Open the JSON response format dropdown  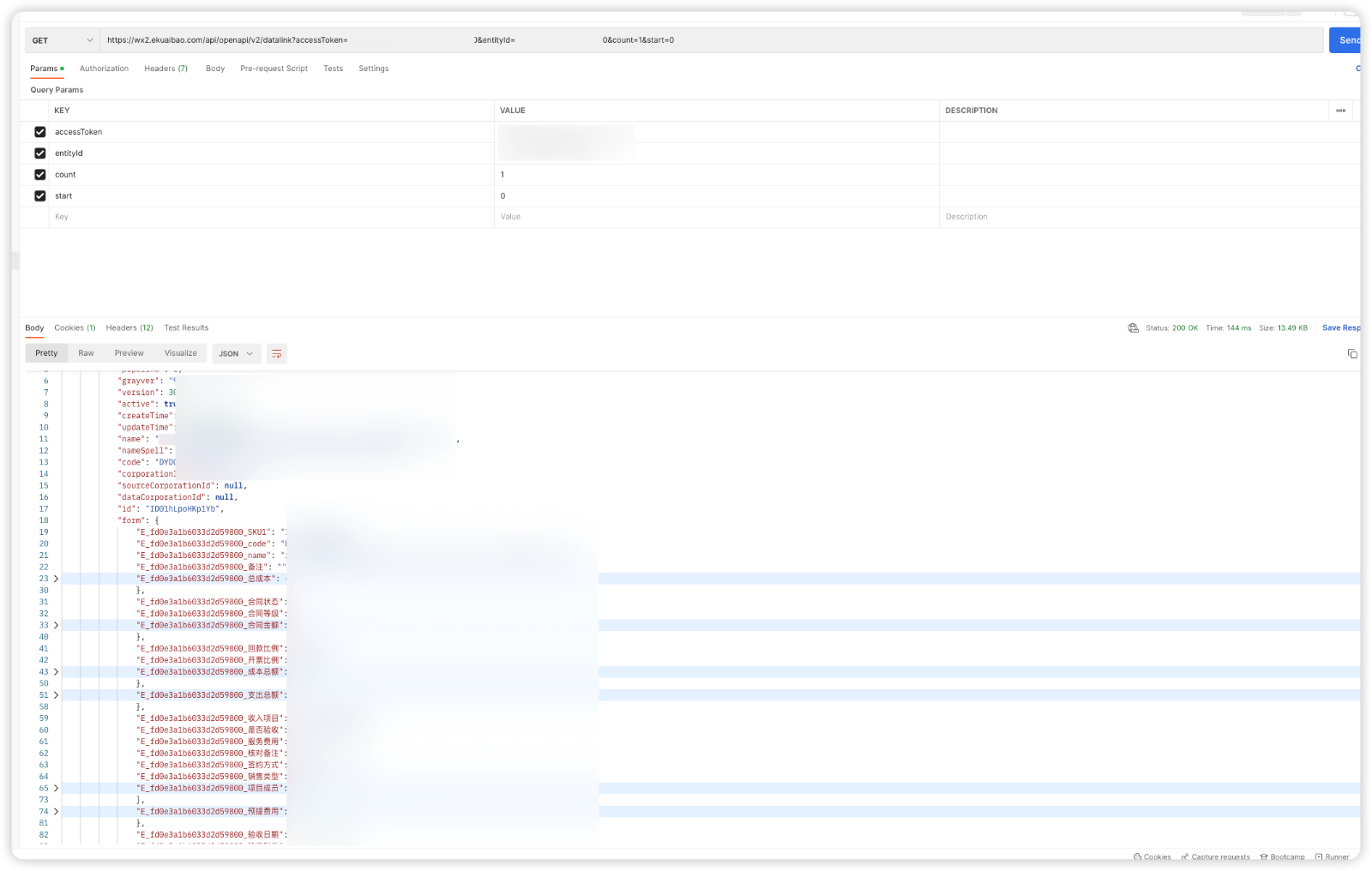click(236, 353)
